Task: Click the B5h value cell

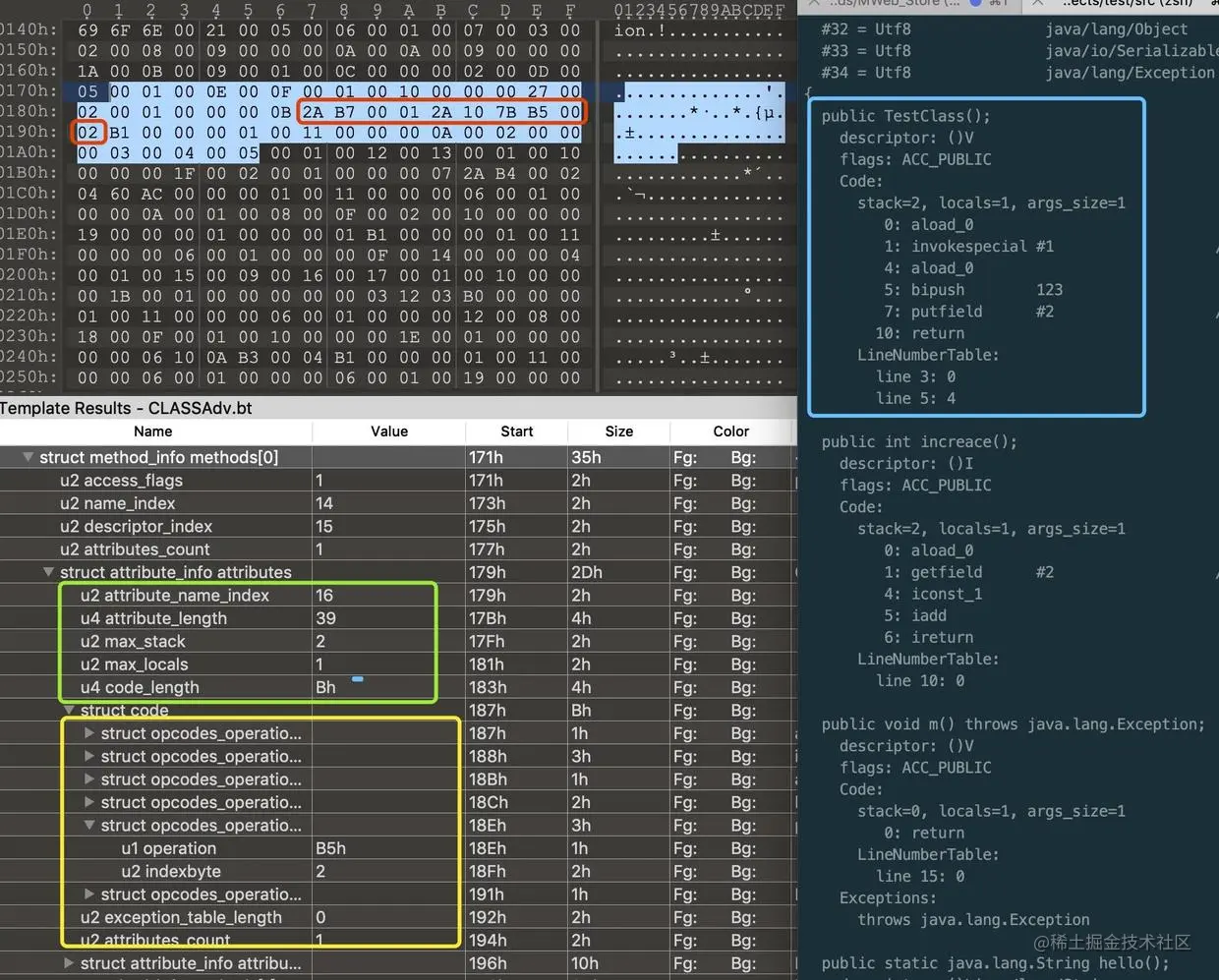Action: [389, 848]
